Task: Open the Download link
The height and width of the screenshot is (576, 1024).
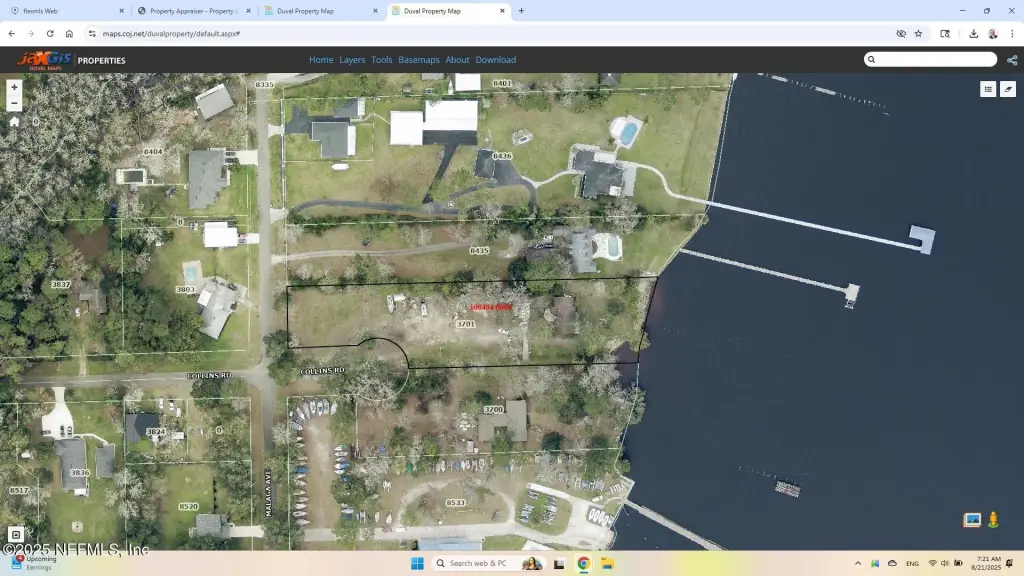Action: point(495,60)
